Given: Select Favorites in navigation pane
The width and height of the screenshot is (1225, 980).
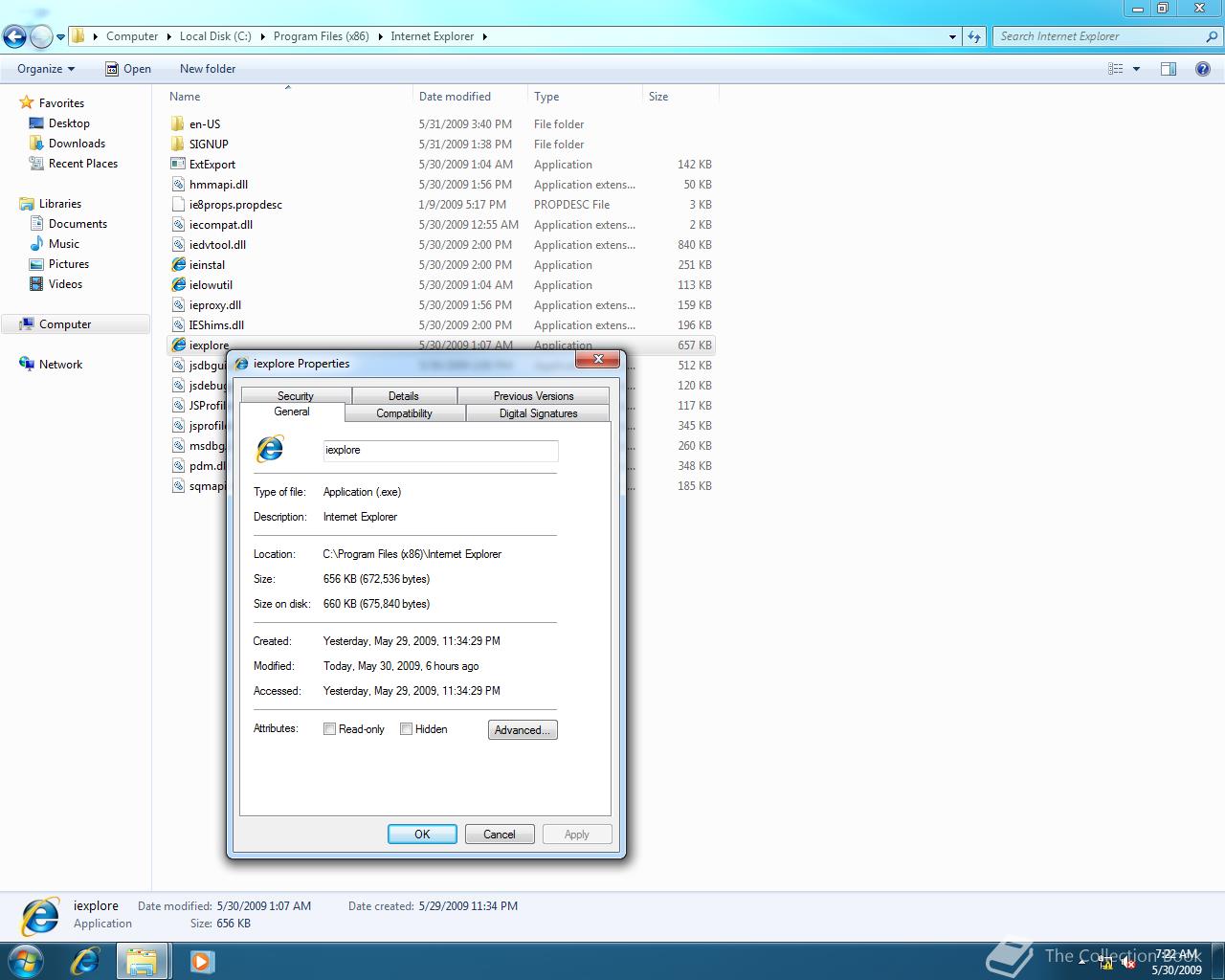Looking at the screenshot, I should click(x=61, y=103).
